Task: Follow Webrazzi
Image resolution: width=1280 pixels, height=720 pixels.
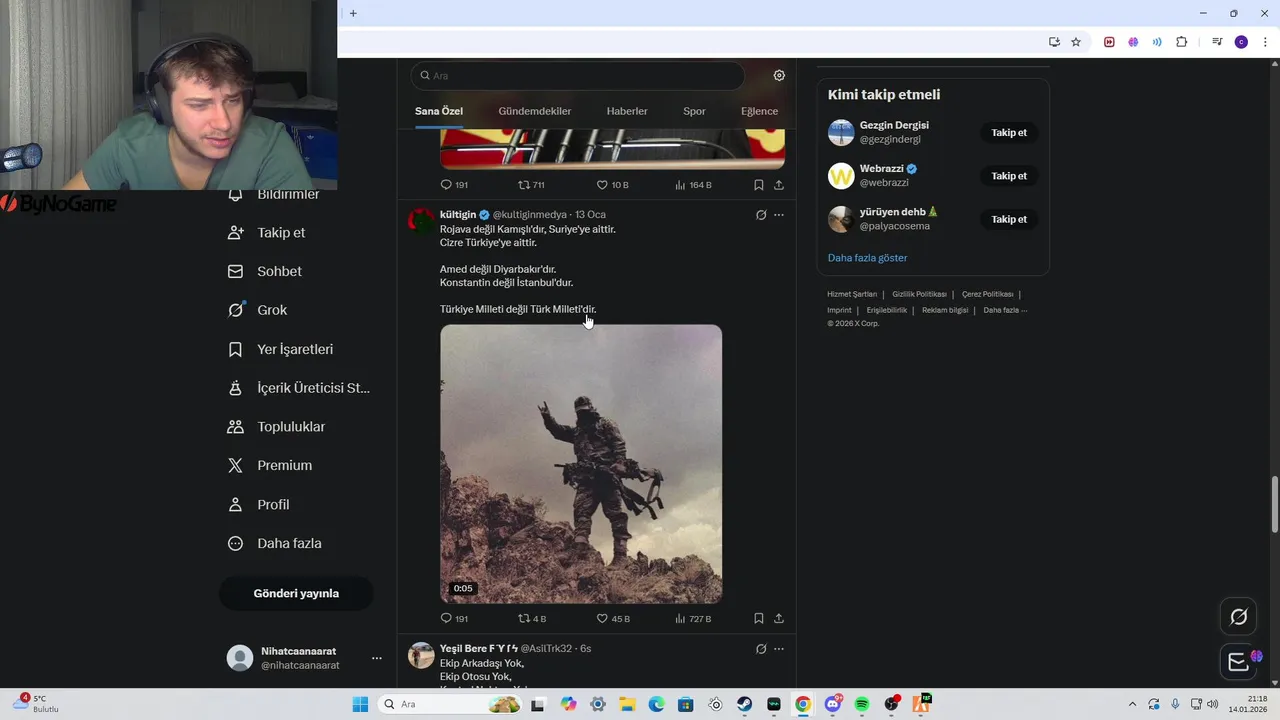Action: point(1009,176)
